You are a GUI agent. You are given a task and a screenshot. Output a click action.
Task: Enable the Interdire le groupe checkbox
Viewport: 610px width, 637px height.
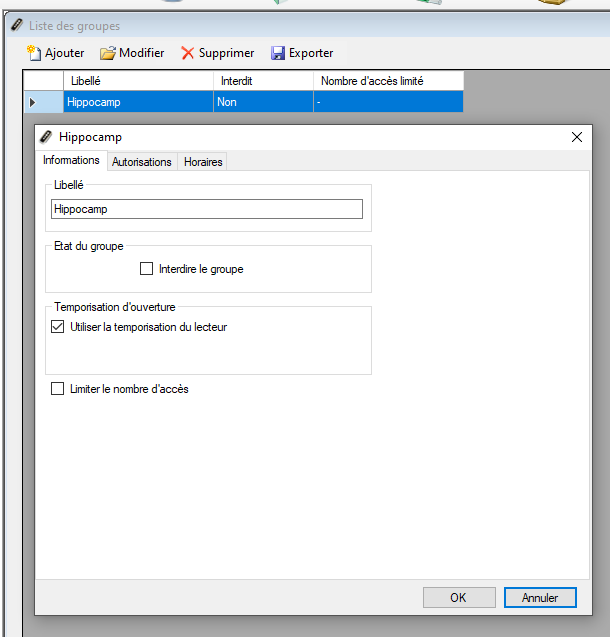(x=147, y=269)
